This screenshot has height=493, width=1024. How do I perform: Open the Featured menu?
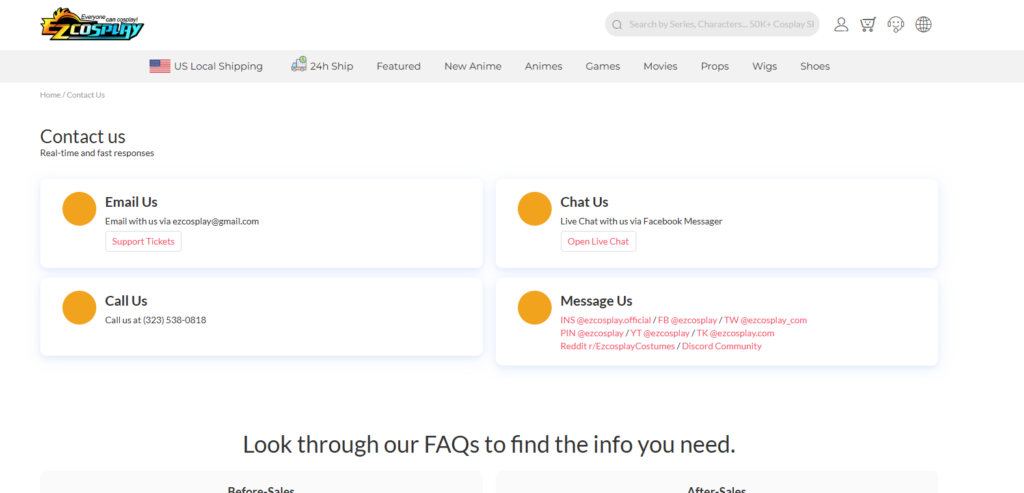[398, 66]
